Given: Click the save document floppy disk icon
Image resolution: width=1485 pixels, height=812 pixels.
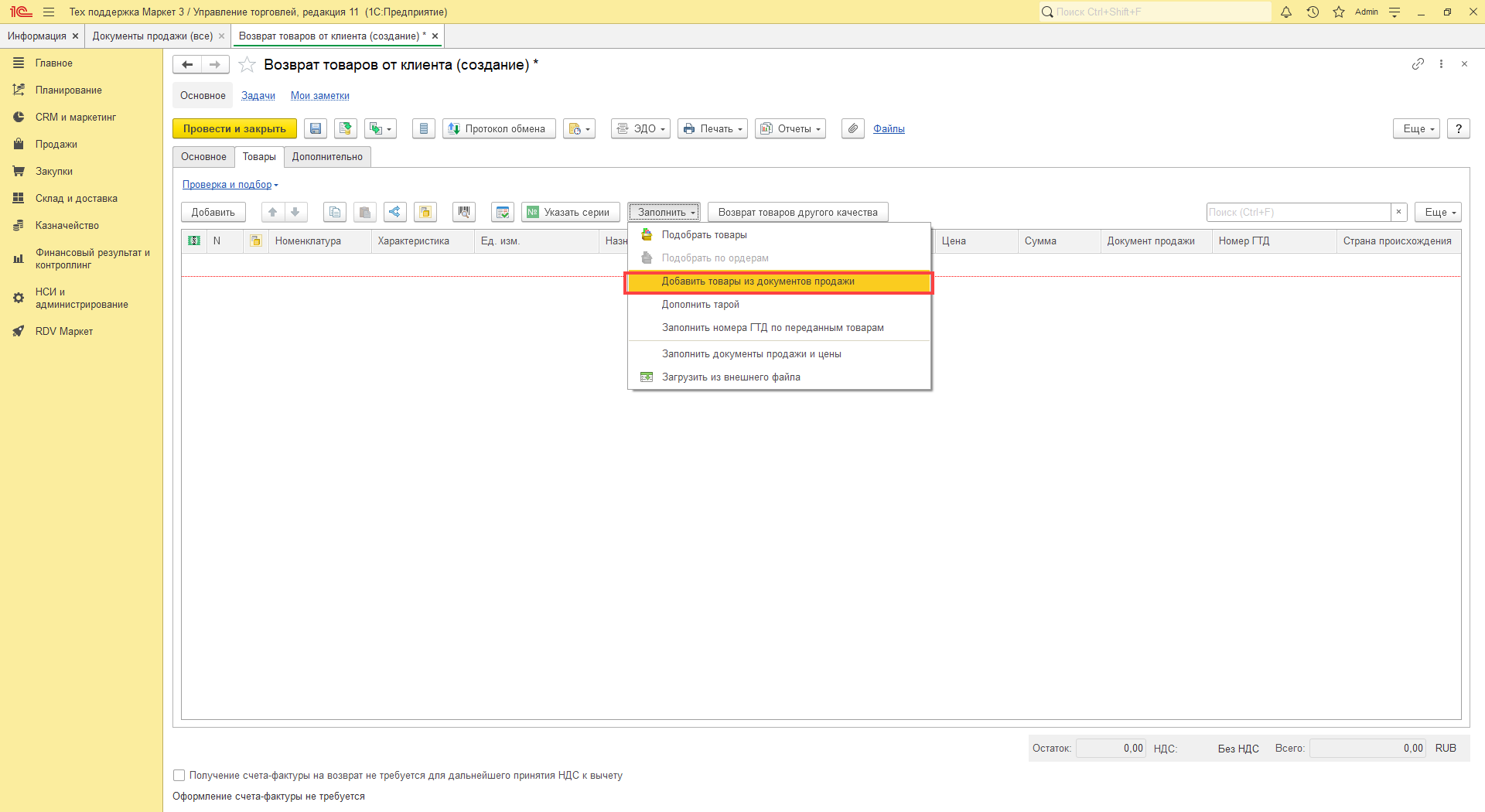Looking at the screenshot, I should click(316, 129).
